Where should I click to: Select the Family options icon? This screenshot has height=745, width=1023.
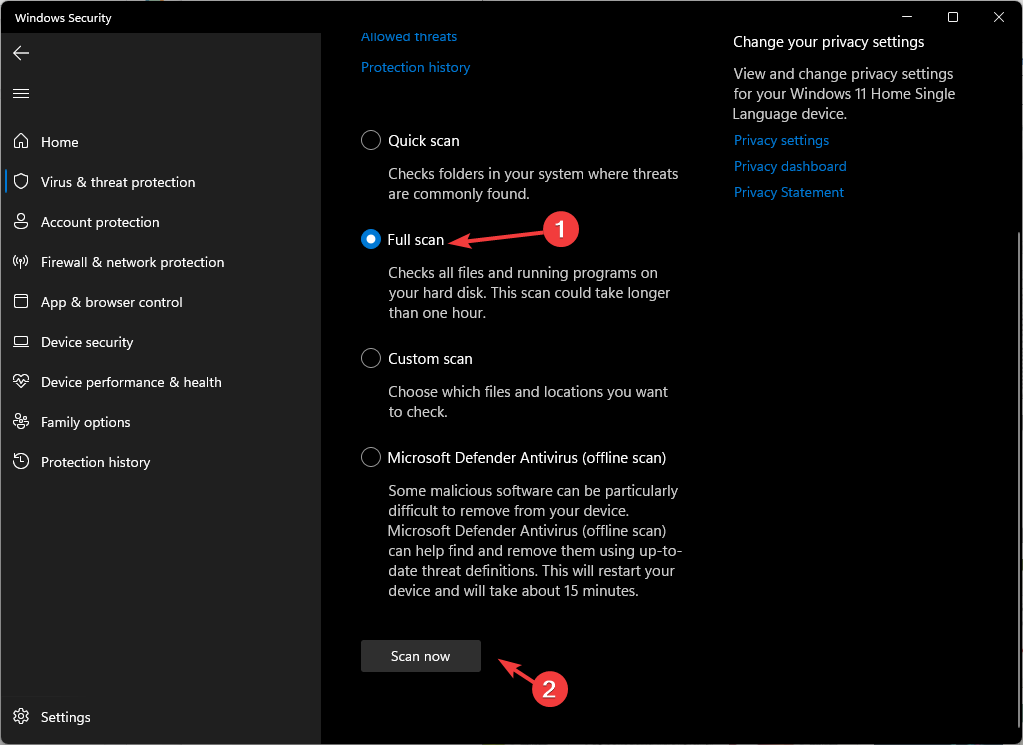coord(20,421)
